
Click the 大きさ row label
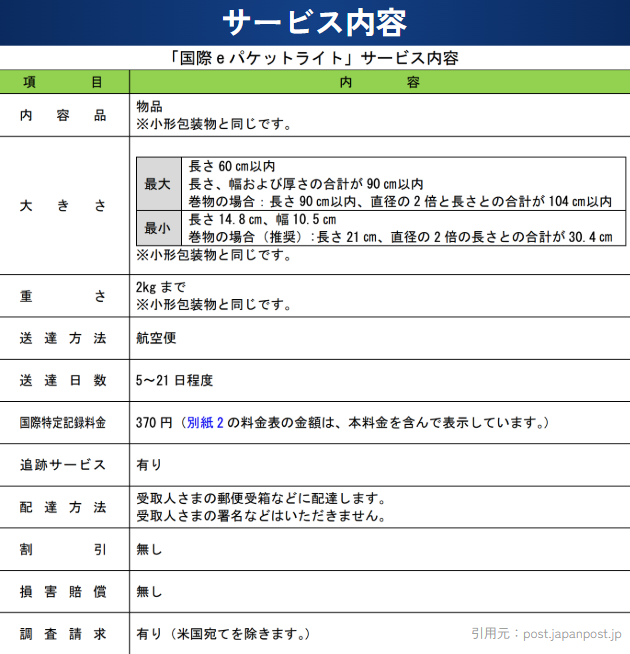(x=63, y=206)
